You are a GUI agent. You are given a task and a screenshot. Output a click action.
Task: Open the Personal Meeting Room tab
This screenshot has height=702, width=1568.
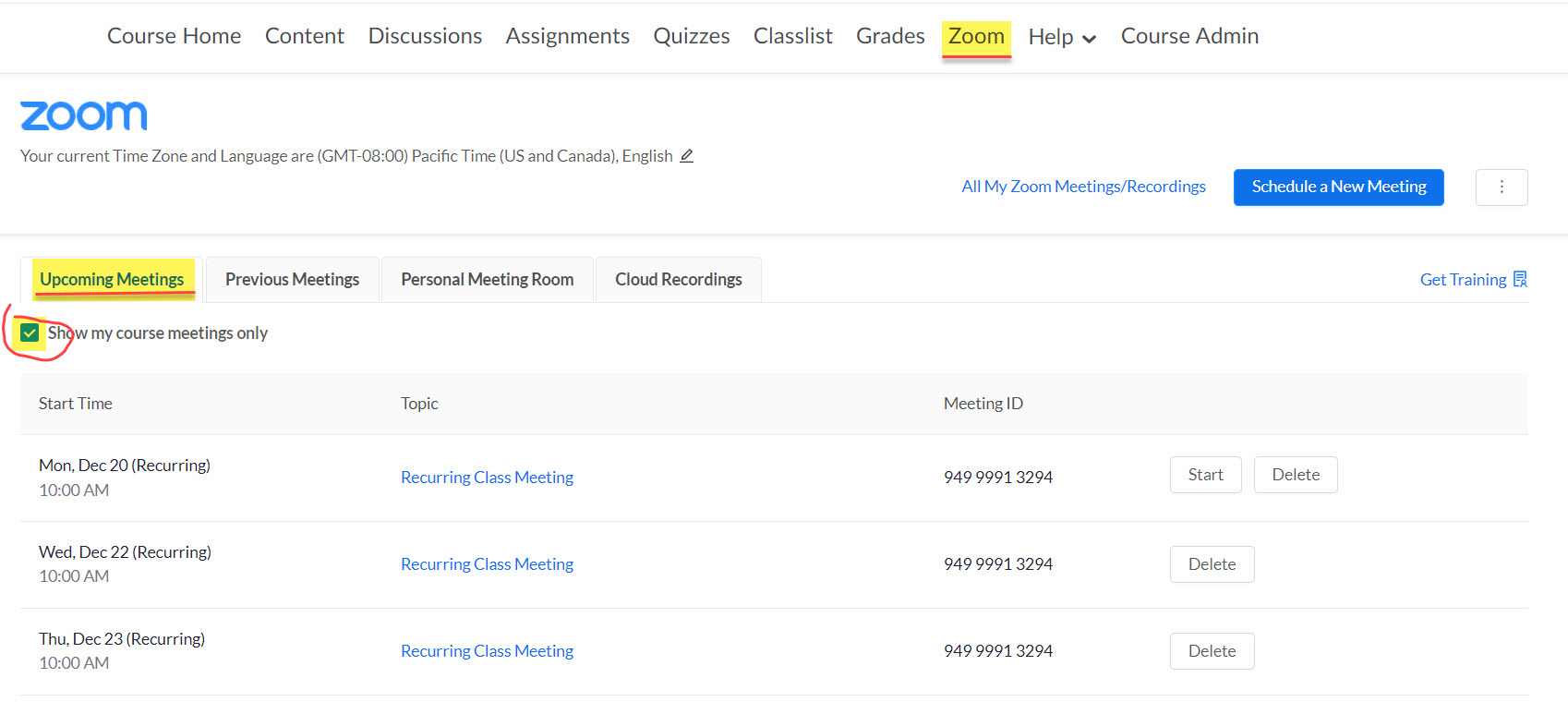point(488,279)
